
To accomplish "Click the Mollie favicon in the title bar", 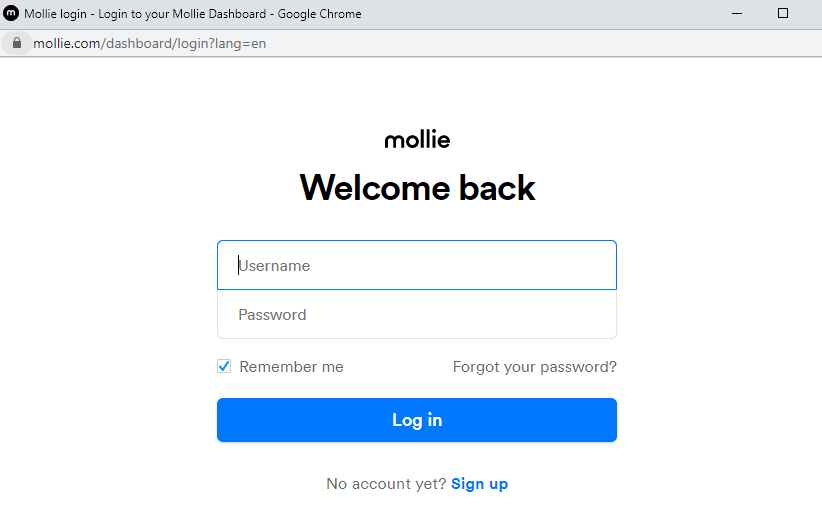I will point(11,14).
